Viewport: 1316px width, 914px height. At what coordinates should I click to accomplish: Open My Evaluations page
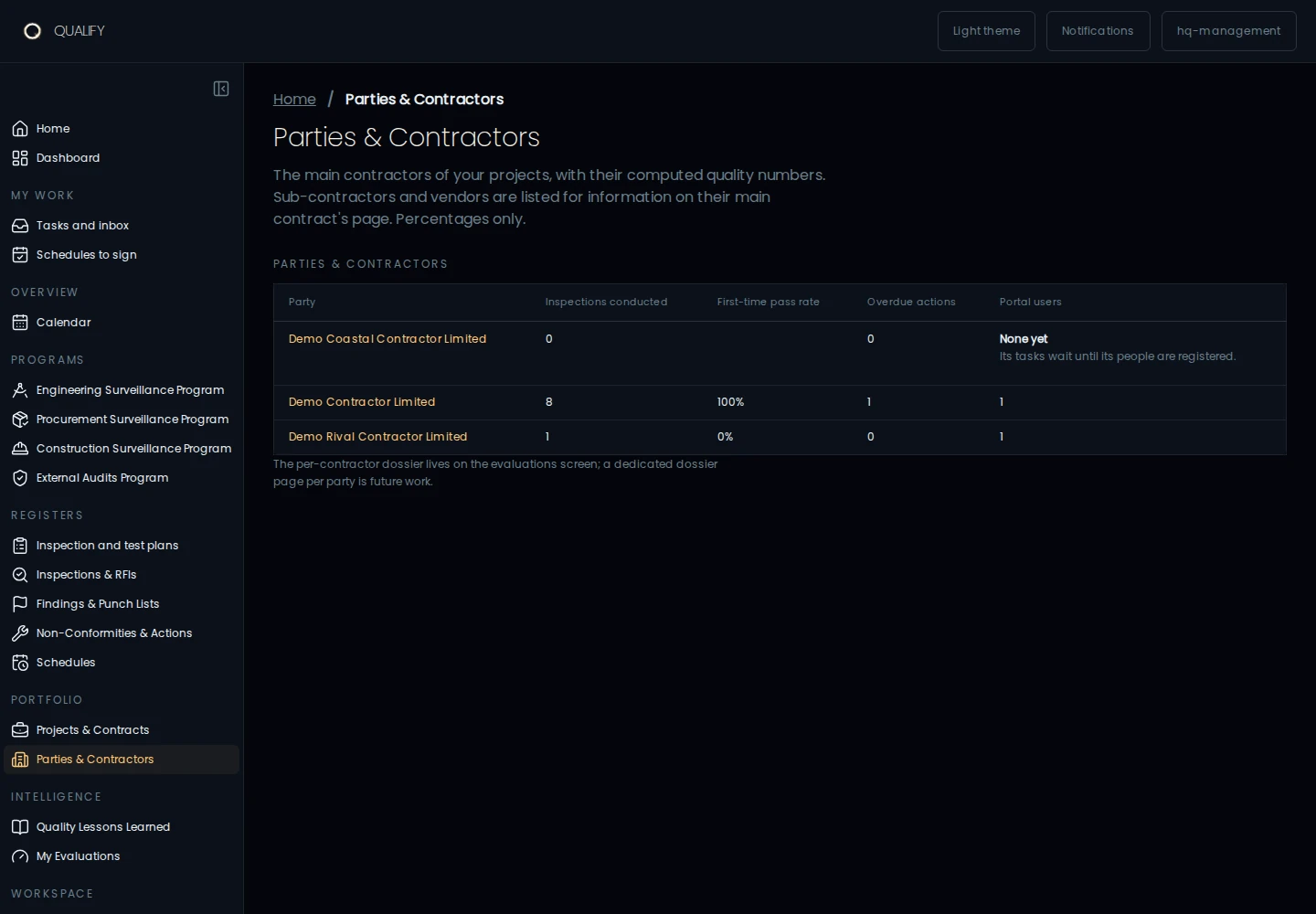[x=122, y=856]
